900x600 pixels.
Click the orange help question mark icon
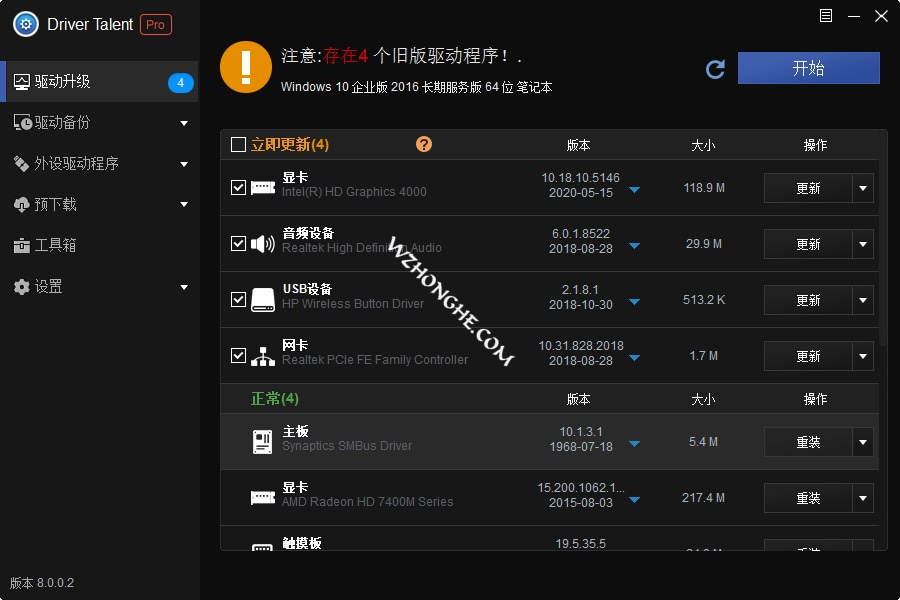[x=424, y=144]
